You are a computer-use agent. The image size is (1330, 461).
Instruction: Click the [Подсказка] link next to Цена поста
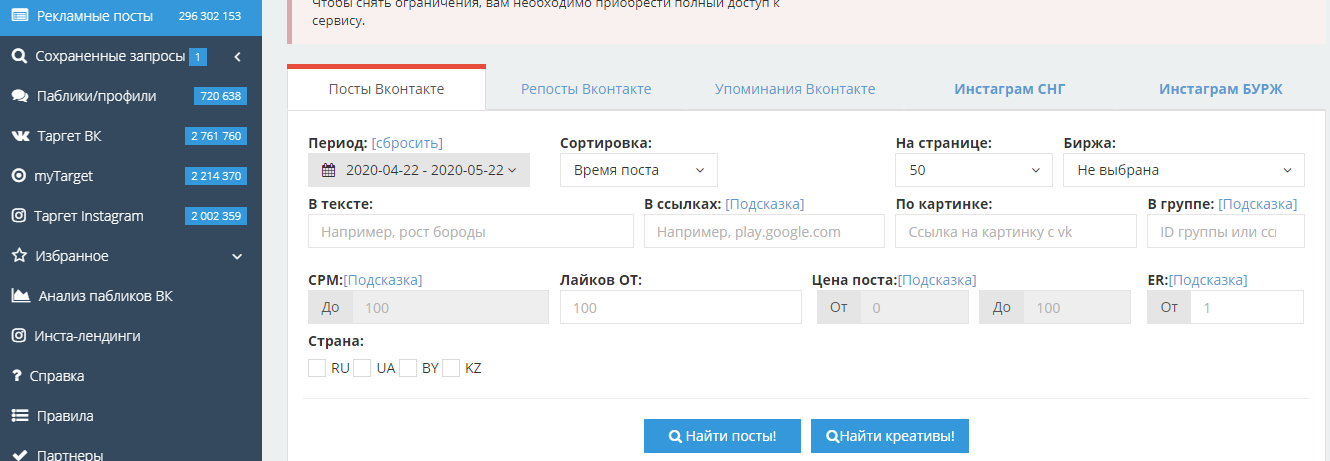[937, 280]
